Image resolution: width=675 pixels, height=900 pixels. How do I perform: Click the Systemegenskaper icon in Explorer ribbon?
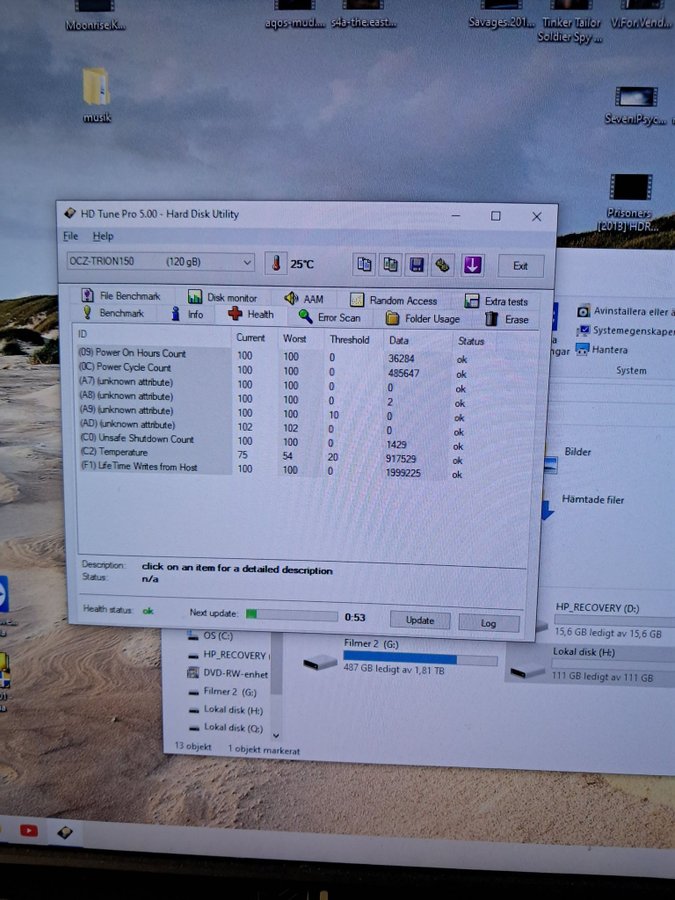(x=584, y=331)
